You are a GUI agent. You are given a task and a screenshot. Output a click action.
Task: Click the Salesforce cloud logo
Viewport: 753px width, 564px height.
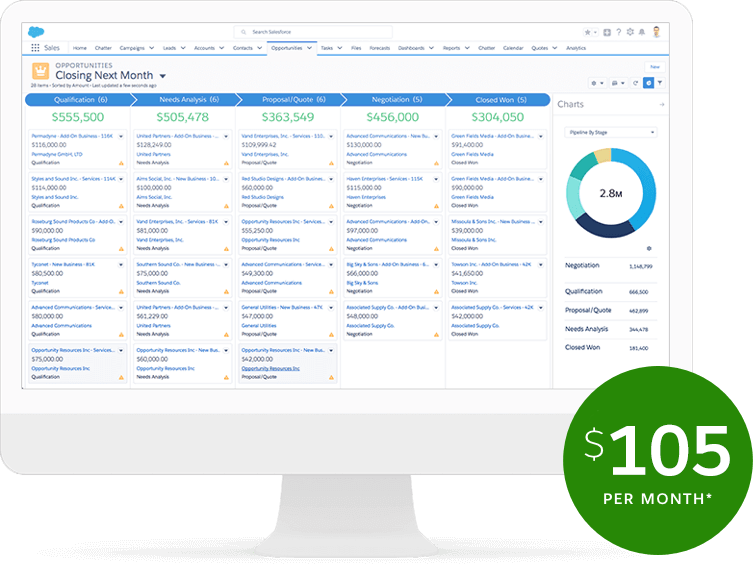[x=36, y=32]
